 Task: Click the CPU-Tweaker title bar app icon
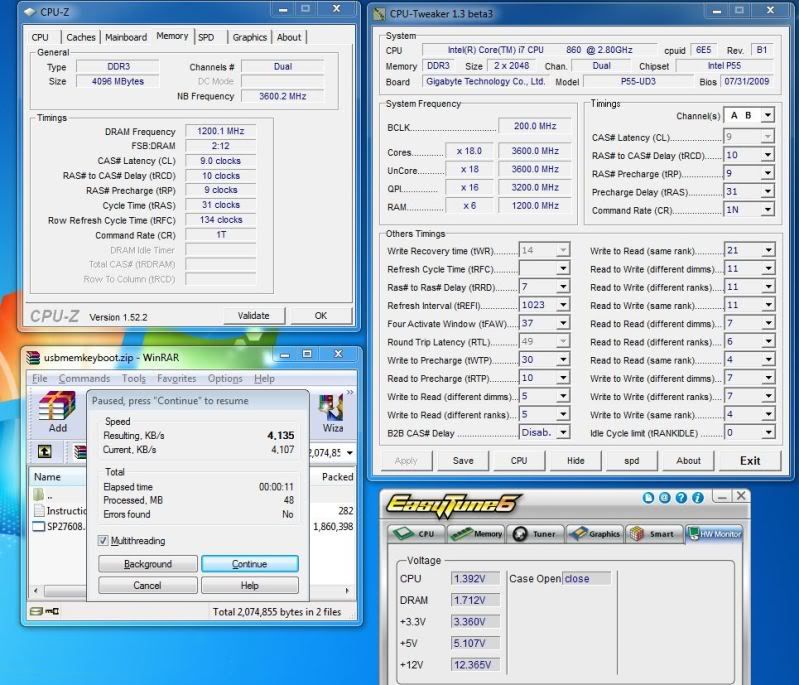click(x=379, y=14)
